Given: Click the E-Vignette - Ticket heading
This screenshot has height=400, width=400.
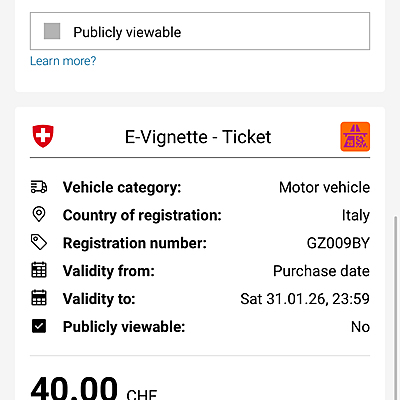Looking at the screenshot, I should (198, 137).
